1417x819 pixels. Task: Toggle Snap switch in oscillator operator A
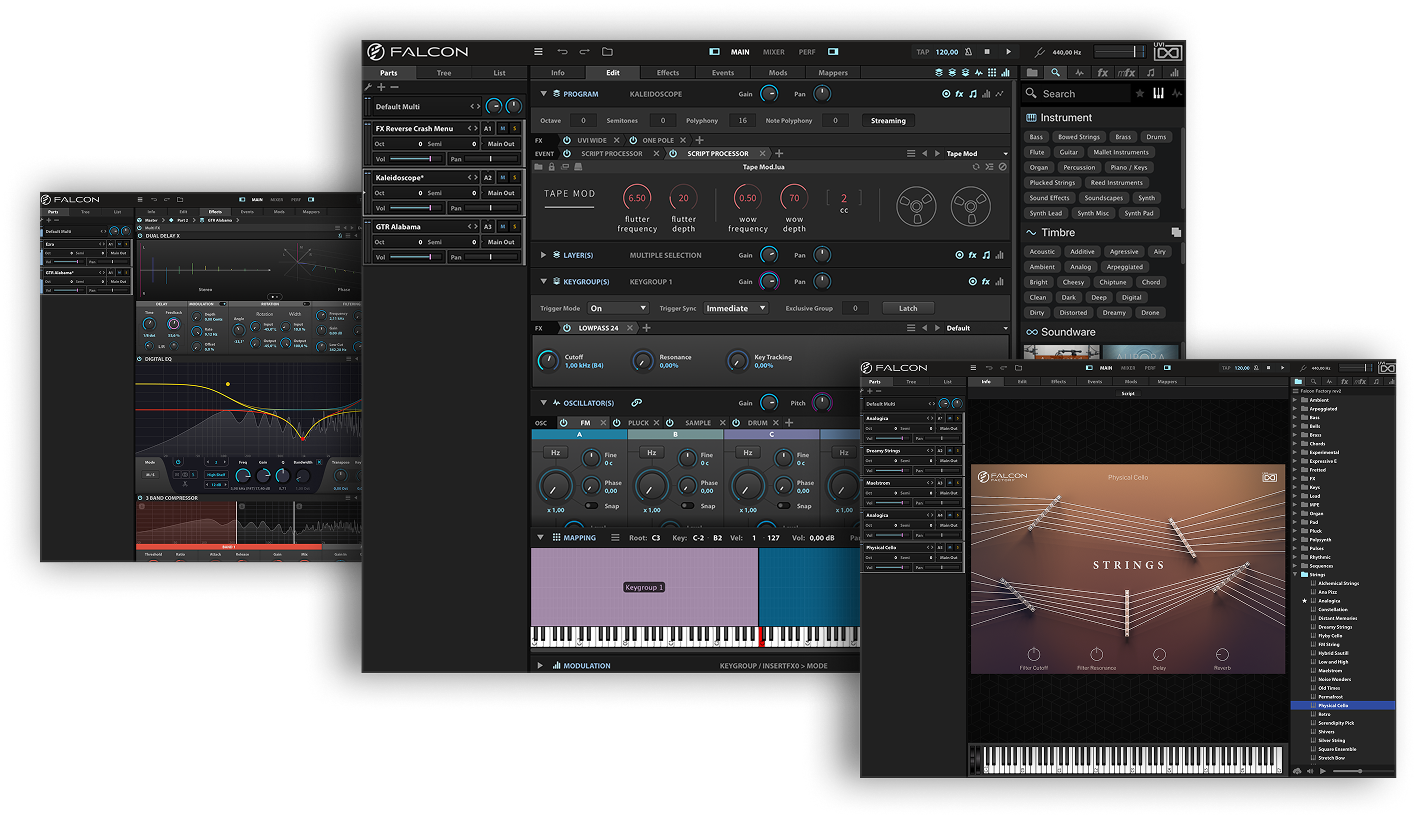(591, 506)
